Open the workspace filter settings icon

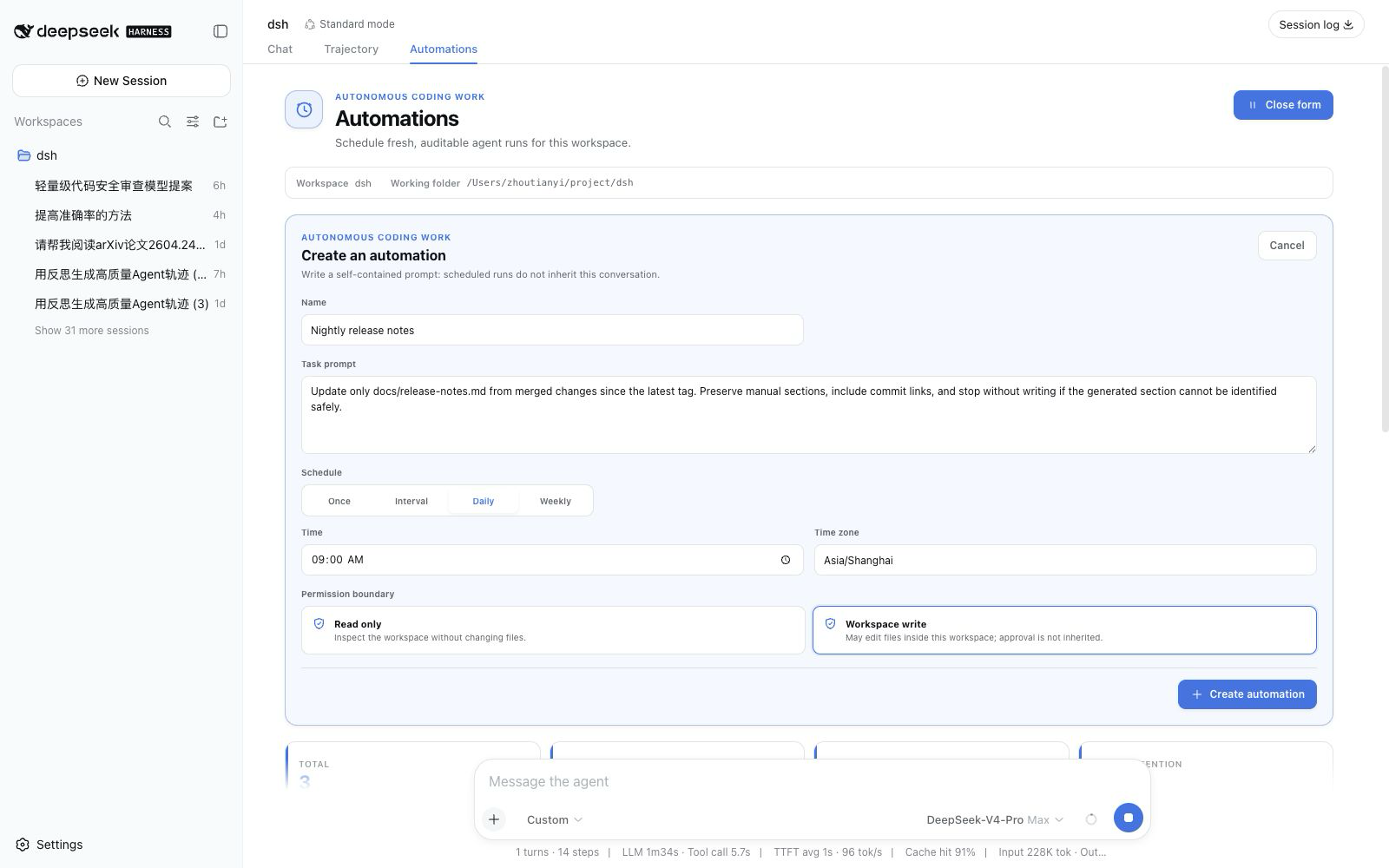click(193, 122)
